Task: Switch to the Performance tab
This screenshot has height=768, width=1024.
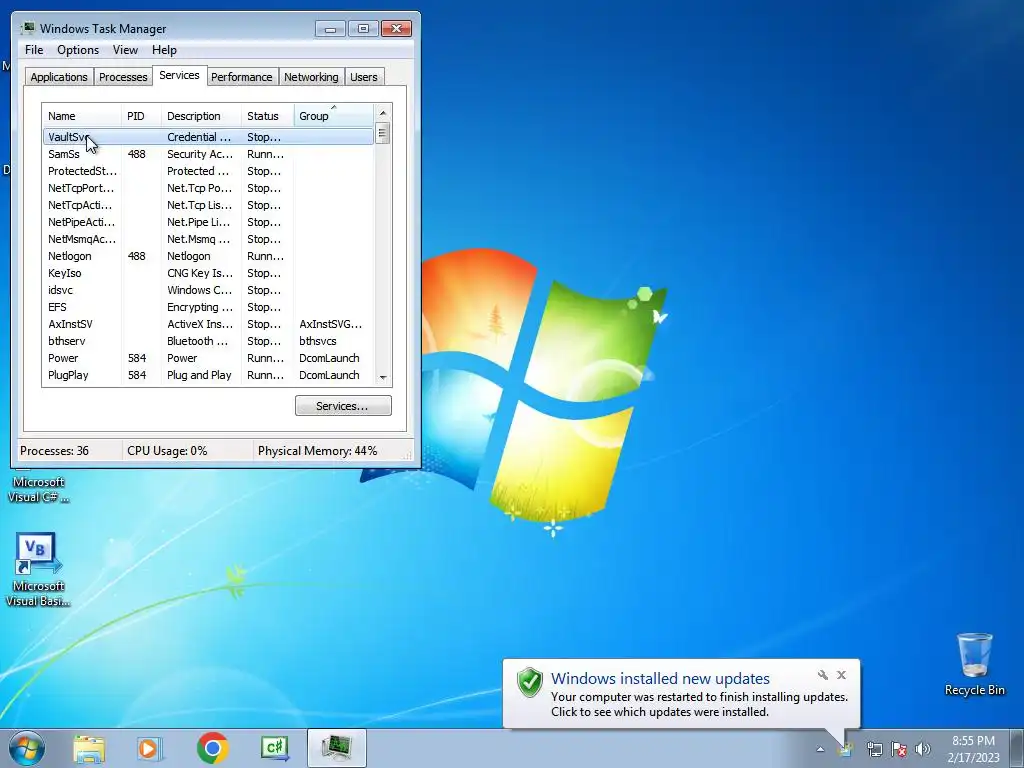Action: coord(242,77)
